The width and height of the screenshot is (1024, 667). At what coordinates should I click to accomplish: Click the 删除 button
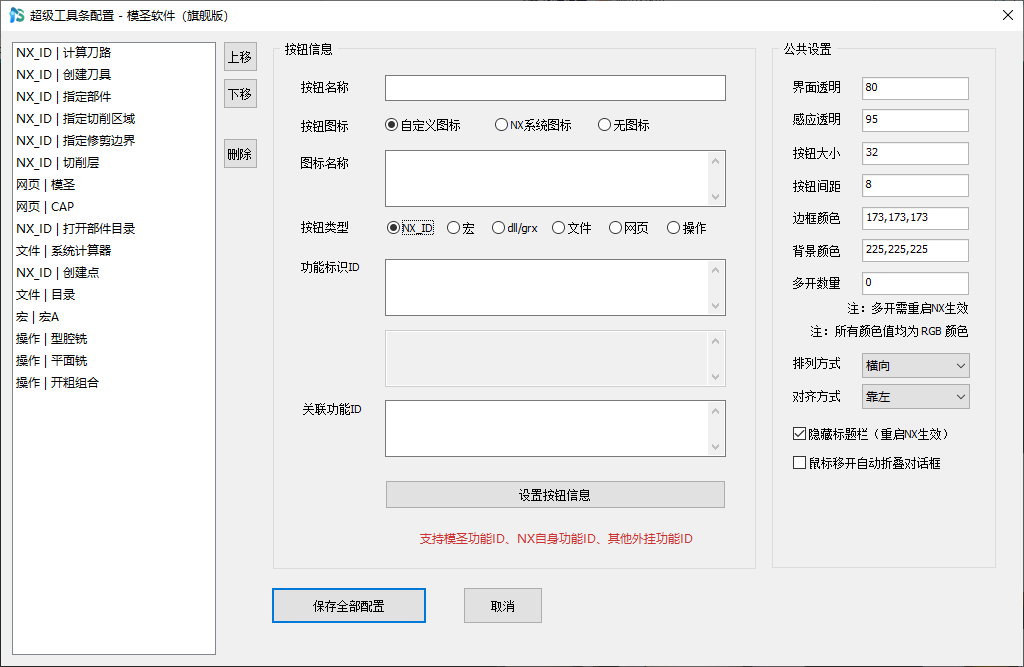[240, 154]
